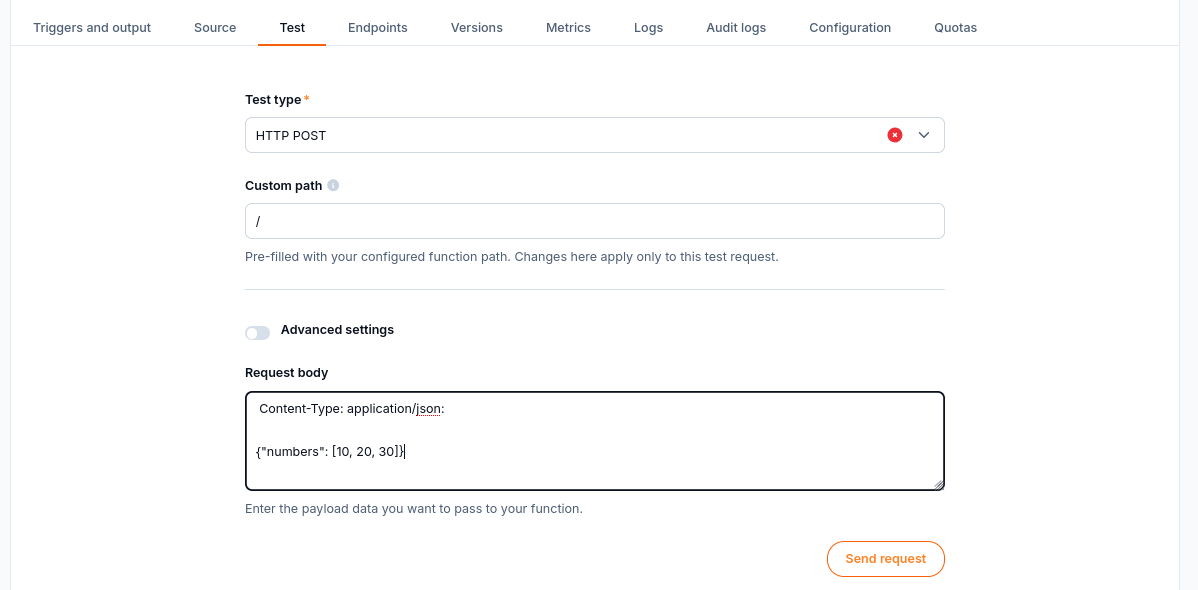Click the "Test type" field label
Image resolution: width=1198 pixels, height=590 pixels.
[x=274, y=99]
